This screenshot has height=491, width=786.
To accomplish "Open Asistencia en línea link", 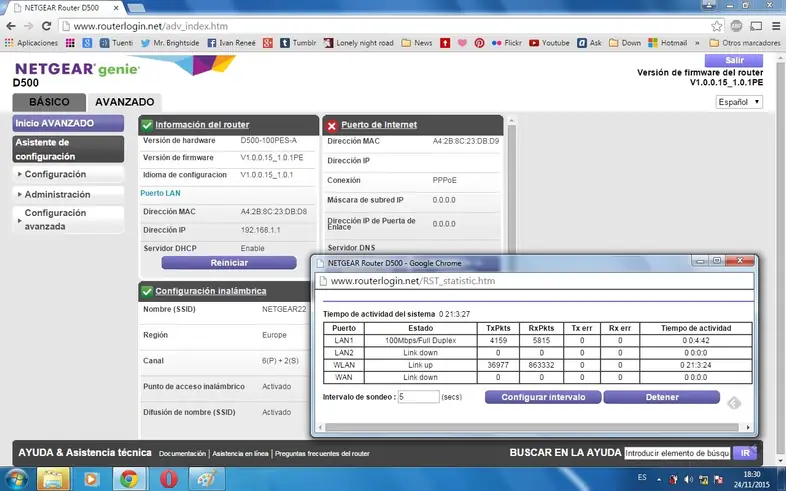I will [240, 453].
